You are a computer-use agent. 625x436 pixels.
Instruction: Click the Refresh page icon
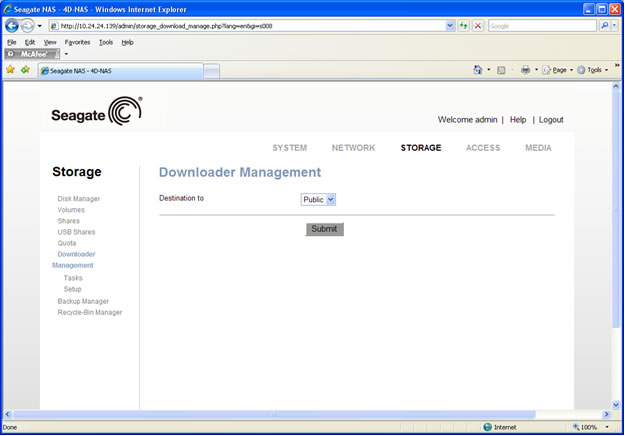pos(464,25)
